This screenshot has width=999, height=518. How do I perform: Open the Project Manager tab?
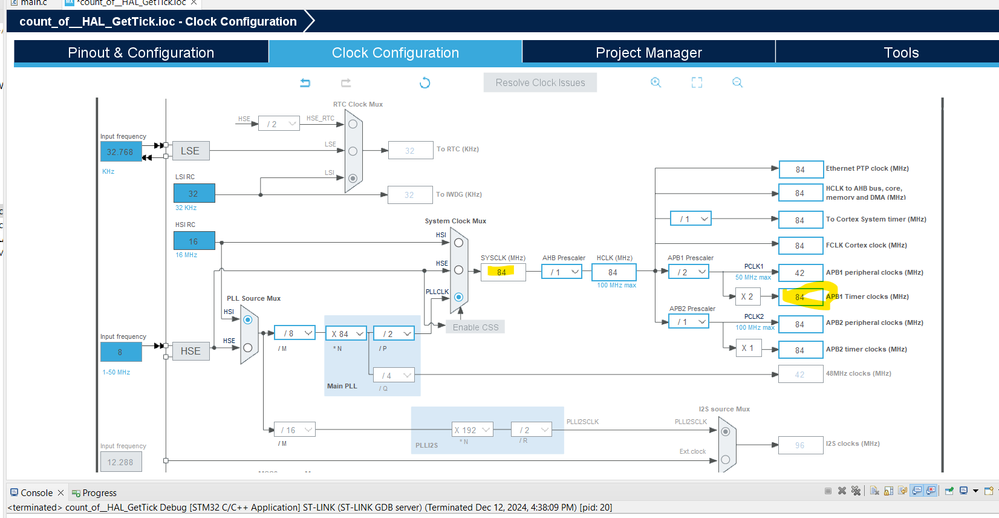coord(649,52)
